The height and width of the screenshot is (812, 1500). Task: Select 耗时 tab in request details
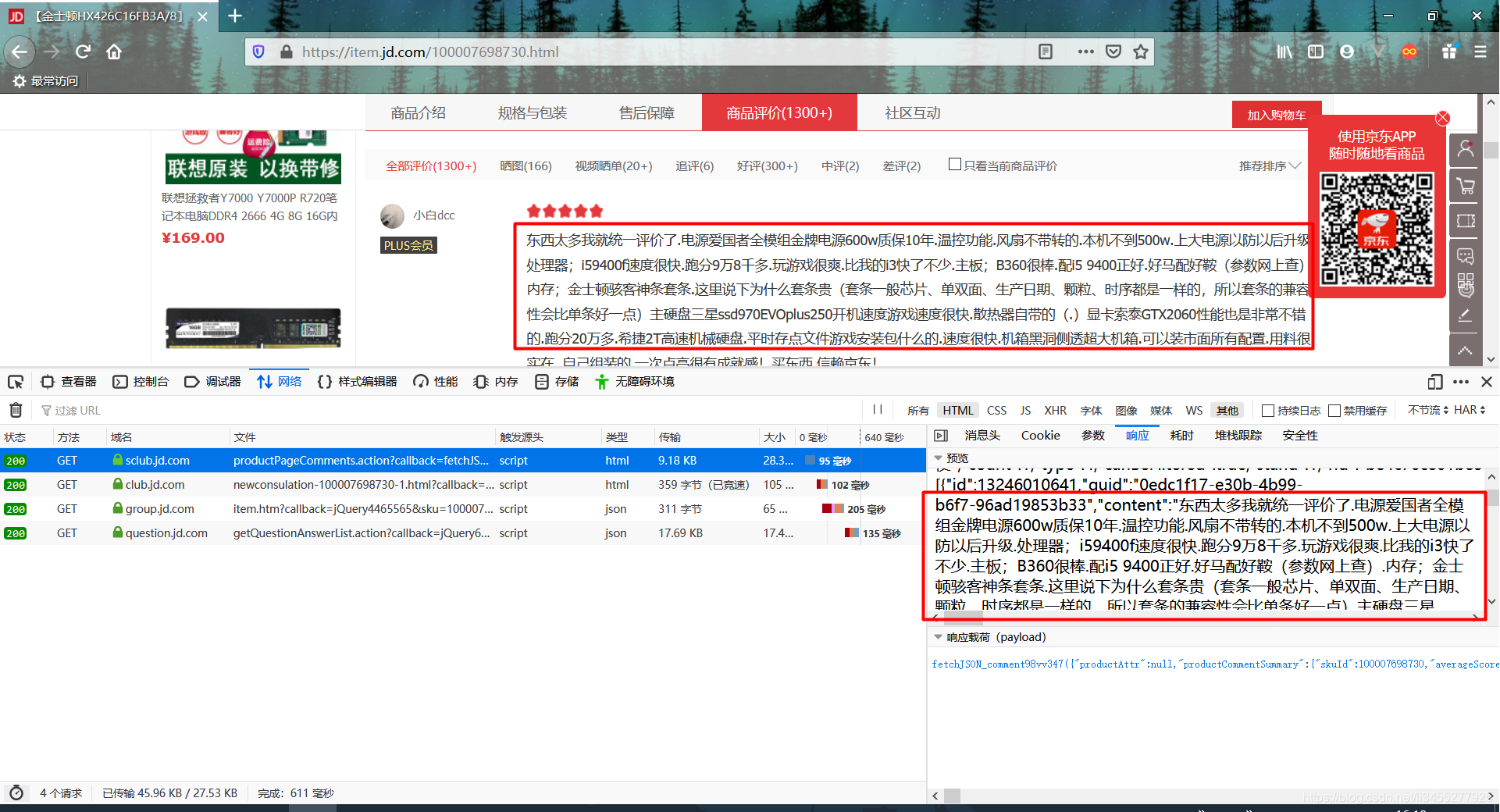(1182, 436)
